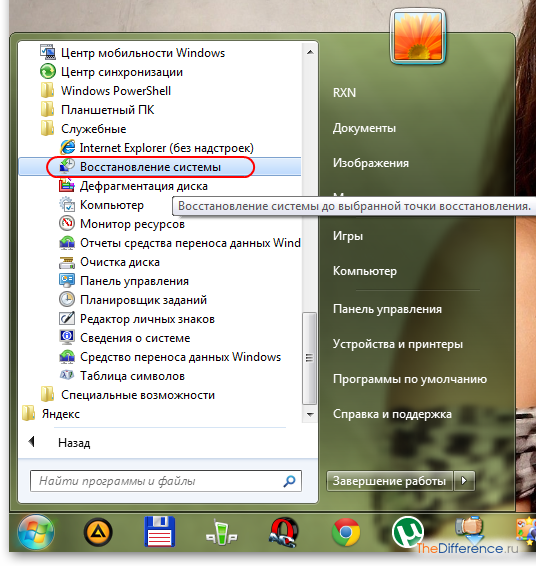Click the Центр мобильности Windows label
The image size is (536, 566).
pyautogui.click(x=143, y=53)
